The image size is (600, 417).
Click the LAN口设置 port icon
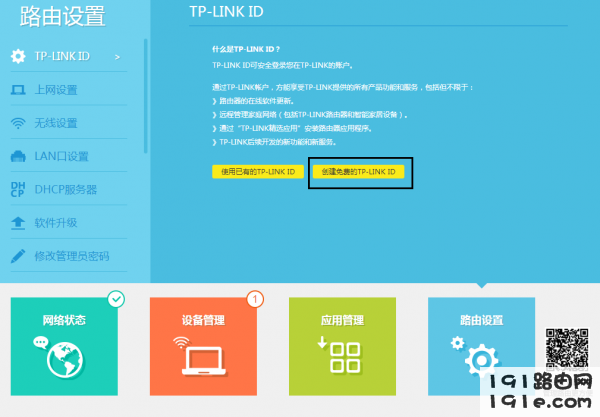click(18, 156)
